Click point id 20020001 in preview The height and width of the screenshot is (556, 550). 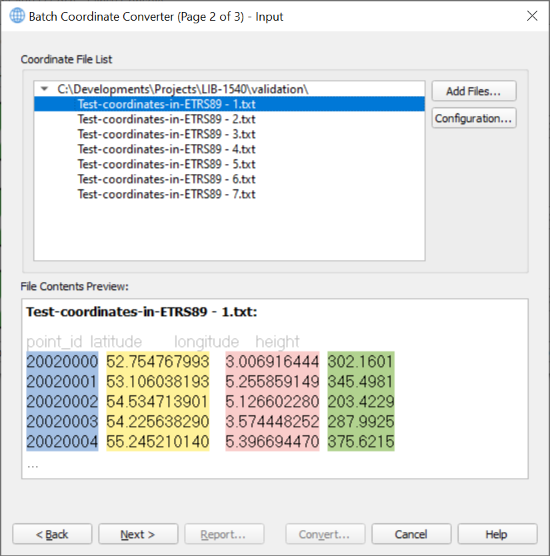(62, 382)
